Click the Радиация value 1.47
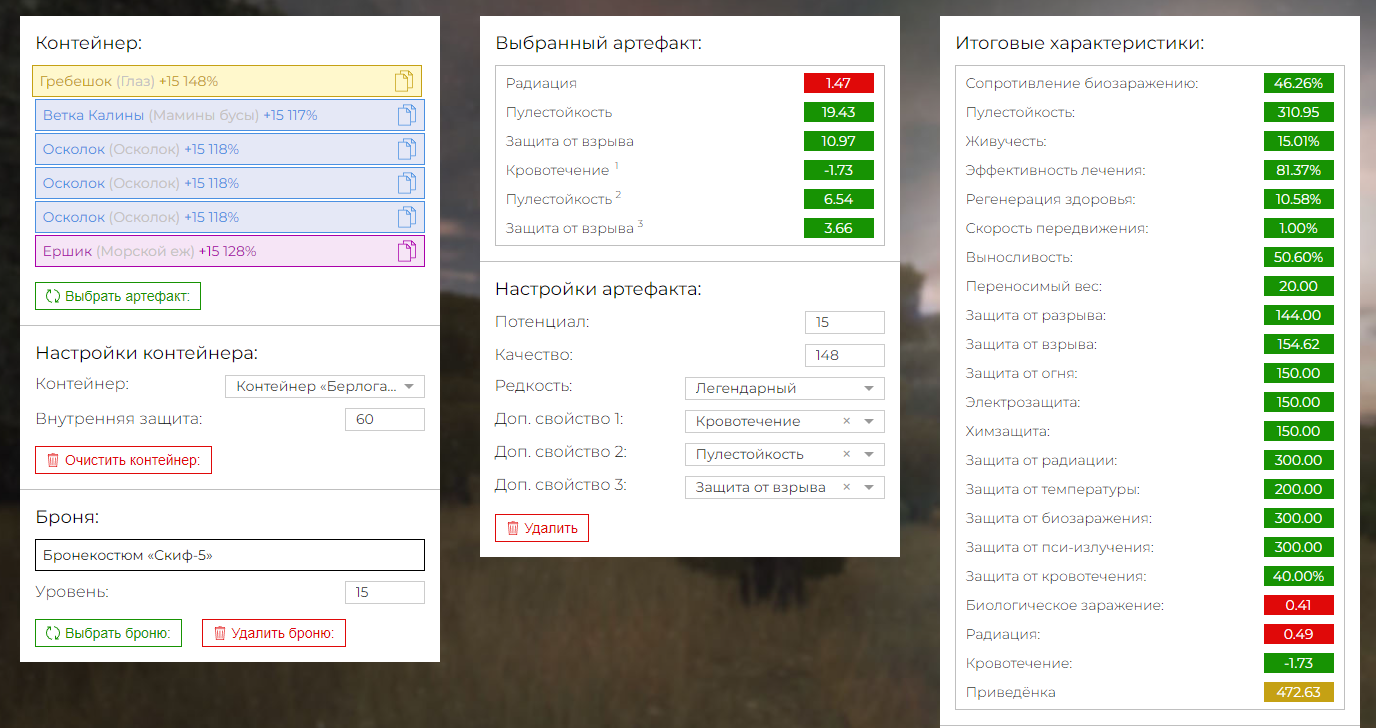The height and width of the screenshot is (728, 1376). pyautogui.click(x=839, y=83)
